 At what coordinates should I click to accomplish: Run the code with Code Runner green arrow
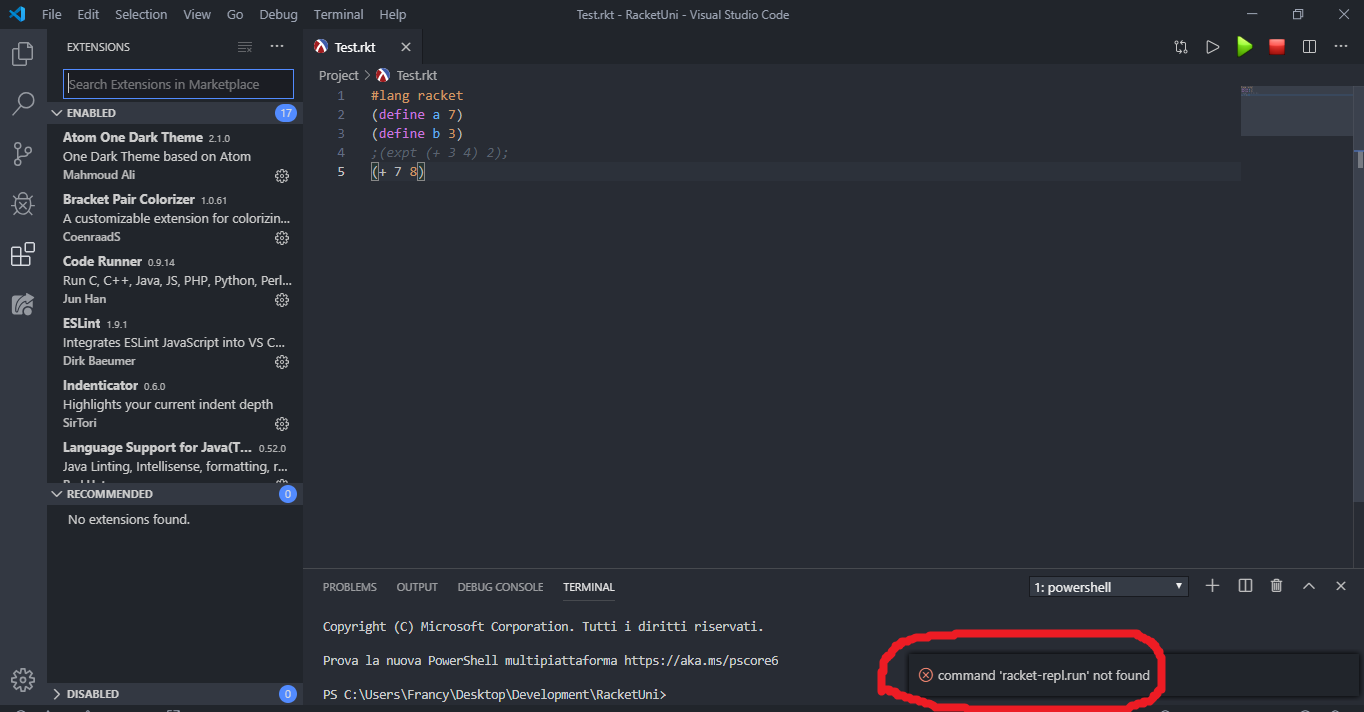1245,46
